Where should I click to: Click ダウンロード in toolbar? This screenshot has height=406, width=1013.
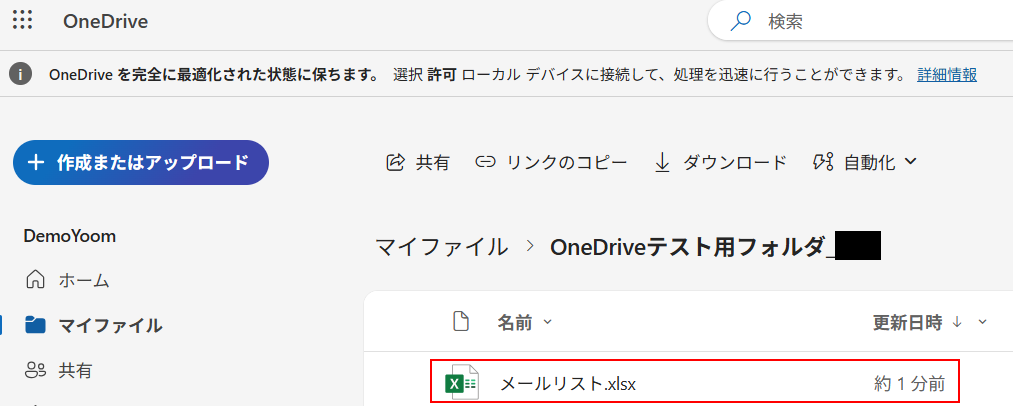point(720,162)
